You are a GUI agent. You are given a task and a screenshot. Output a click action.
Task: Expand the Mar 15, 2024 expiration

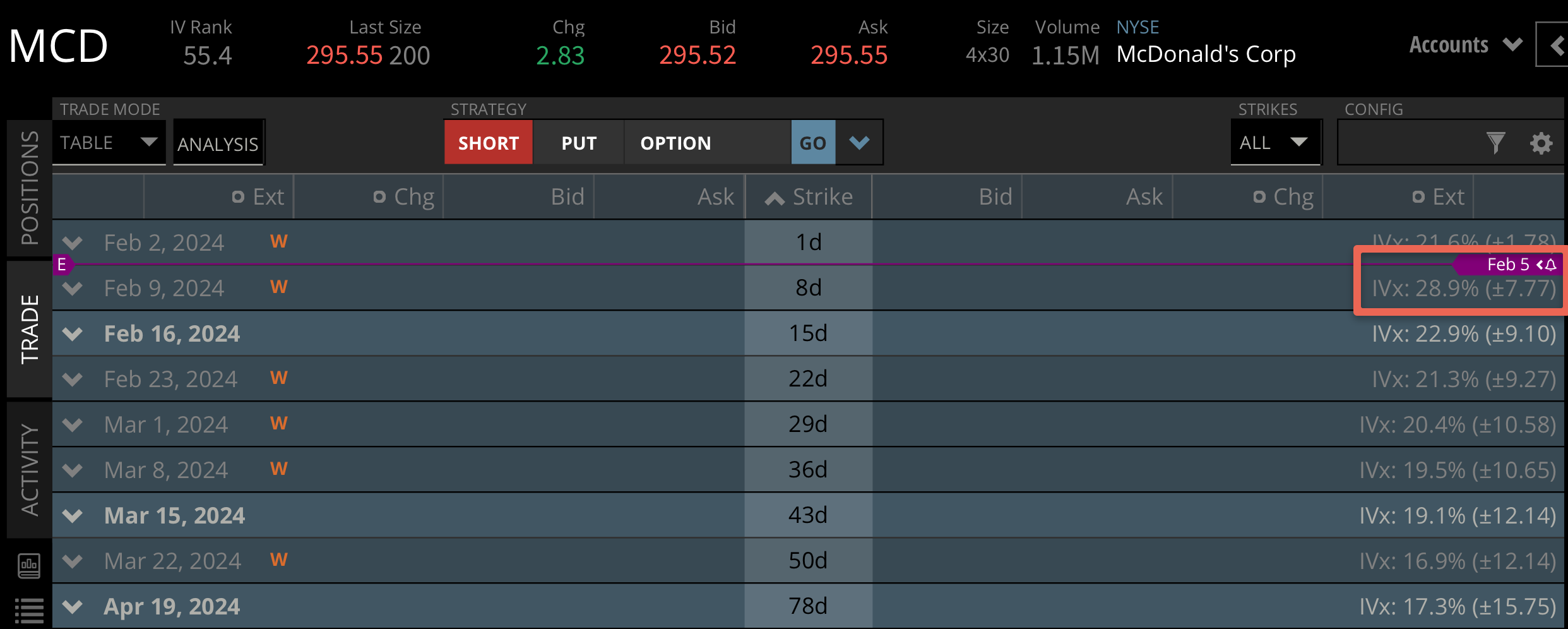coord(73,515)
